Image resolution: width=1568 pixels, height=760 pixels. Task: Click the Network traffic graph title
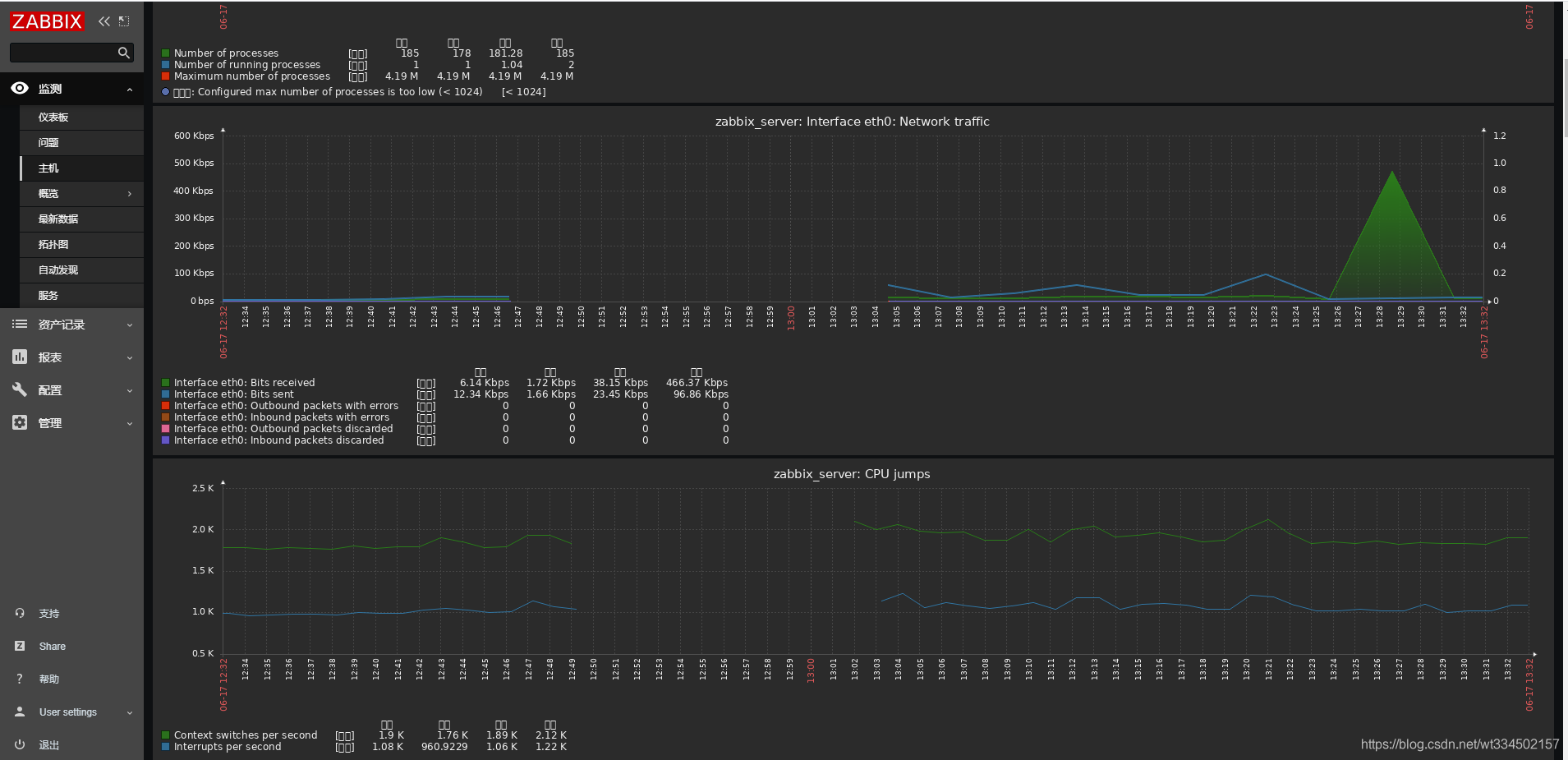point(852,122)
